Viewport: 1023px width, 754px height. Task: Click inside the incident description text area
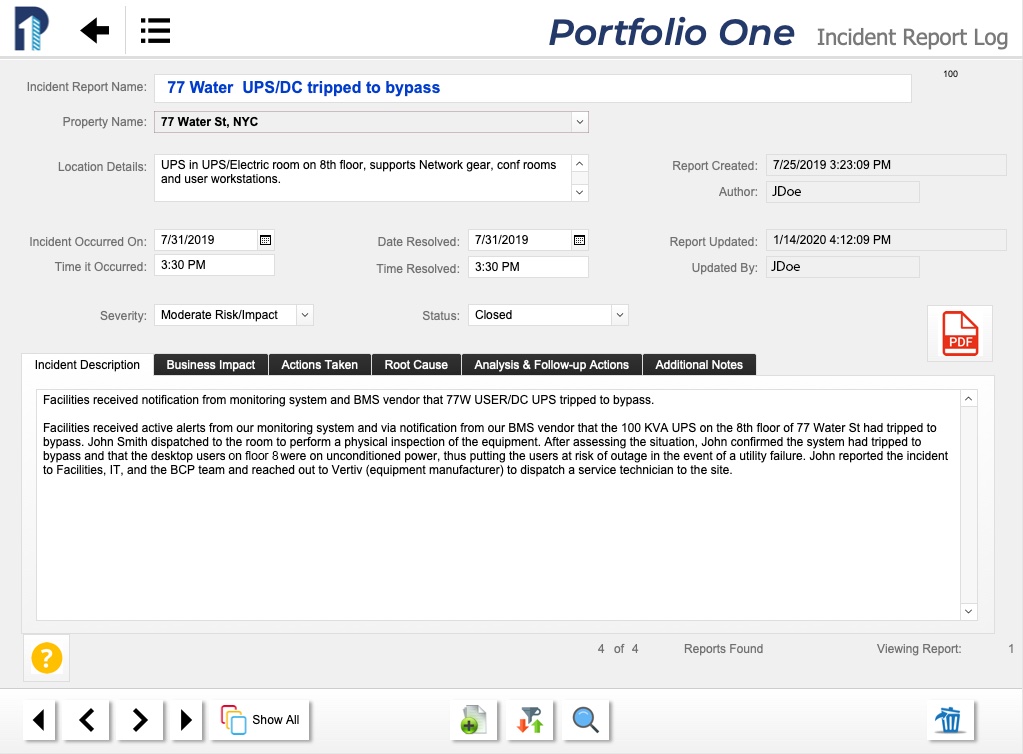click(x=498, y=505)
